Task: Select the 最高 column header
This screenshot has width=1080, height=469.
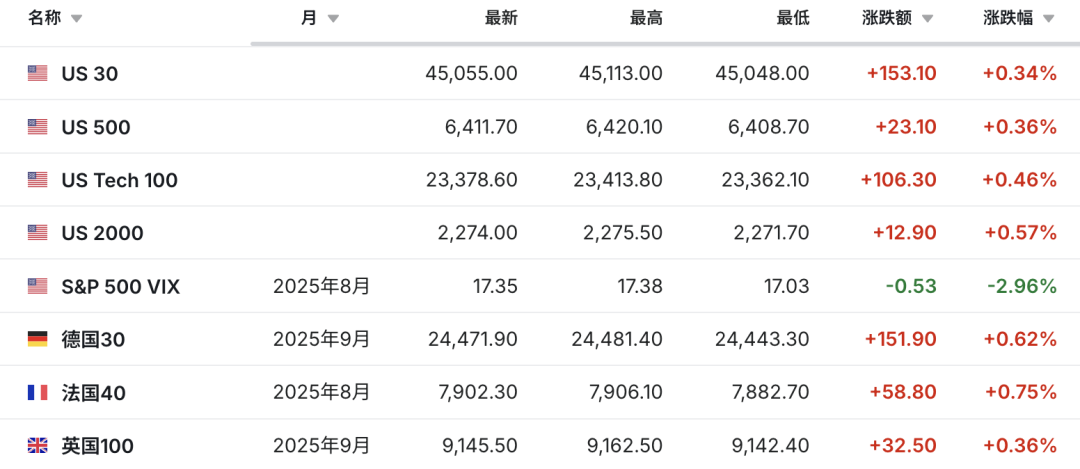Action: (646, 18)
